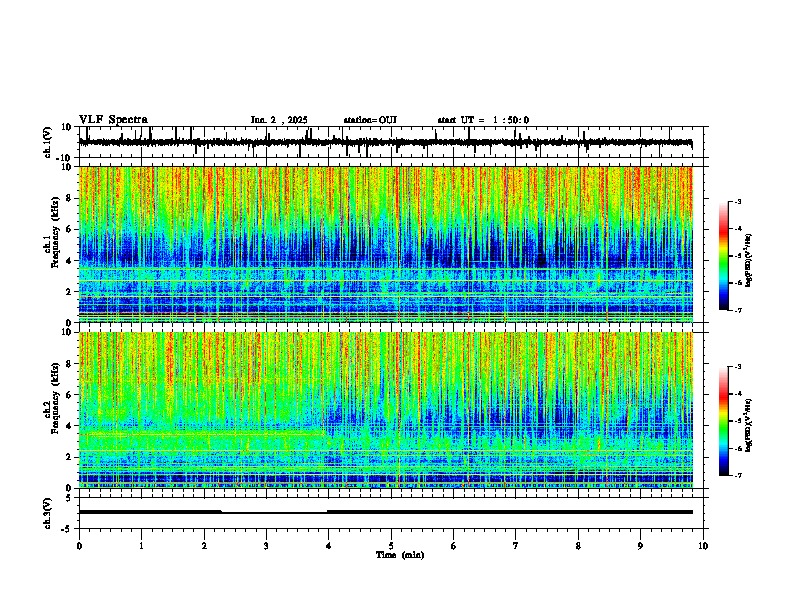Click the "2" minute tick label
The height and width of the screenshot is (612, 792).
204,546
